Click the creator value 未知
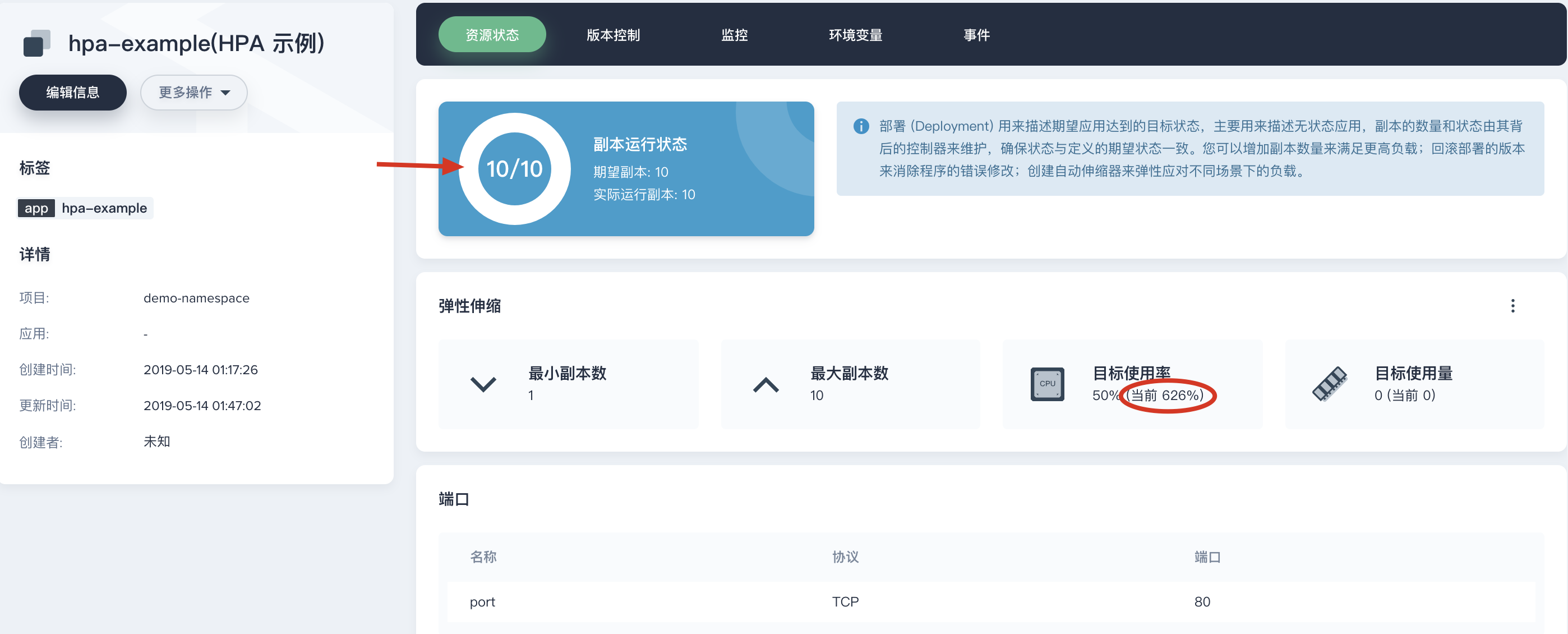1568x634 pixels. pyautogui.click(x=156, y=442)
